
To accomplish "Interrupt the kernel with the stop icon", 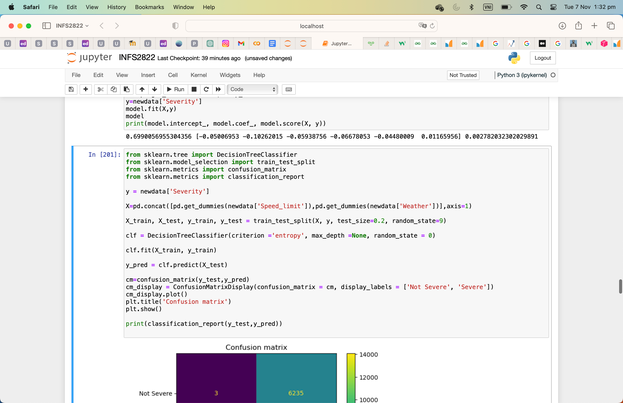I will click(194, 89).
